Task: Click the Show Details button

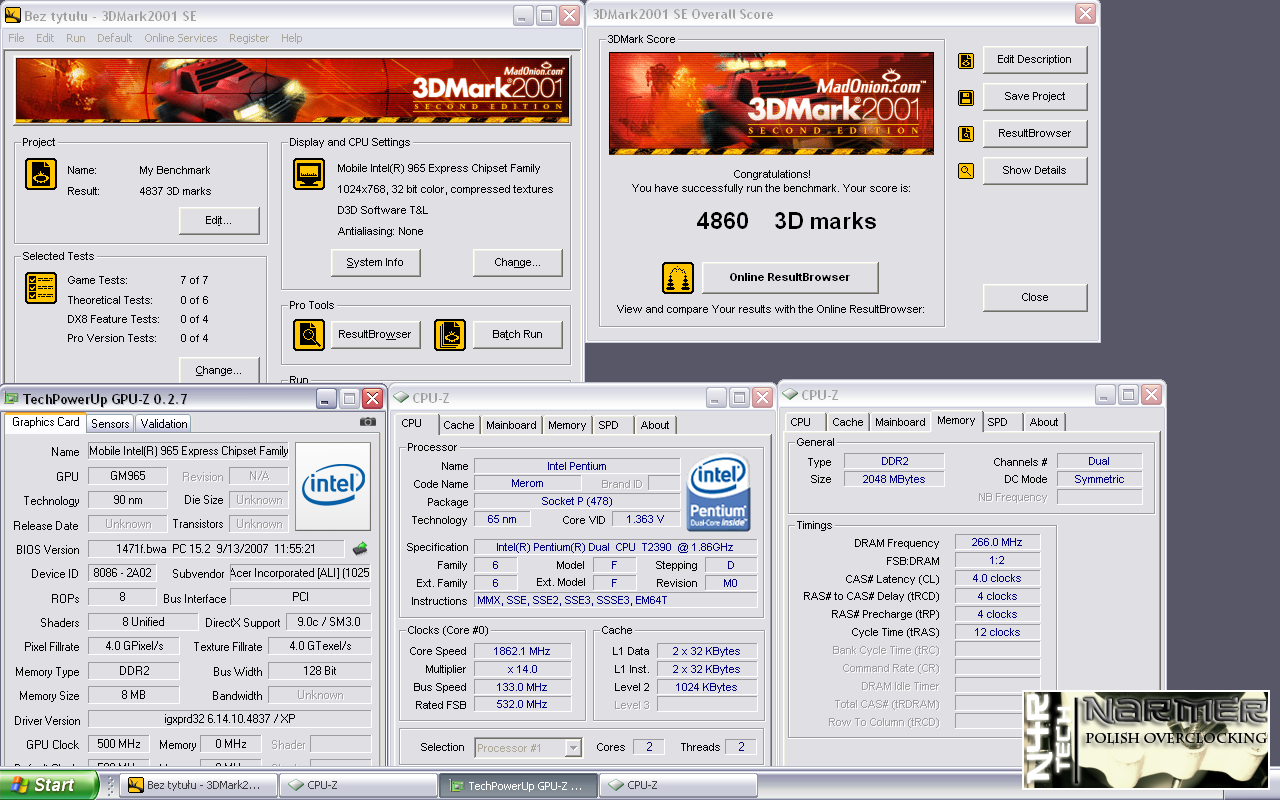Action: coord(1034,170)
